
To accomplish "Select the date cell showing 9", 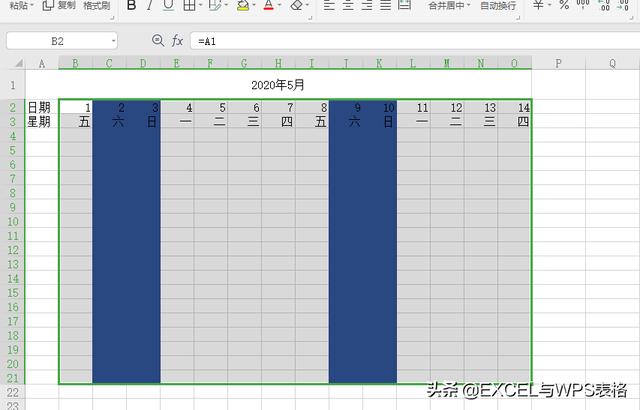I will point(346,107).
